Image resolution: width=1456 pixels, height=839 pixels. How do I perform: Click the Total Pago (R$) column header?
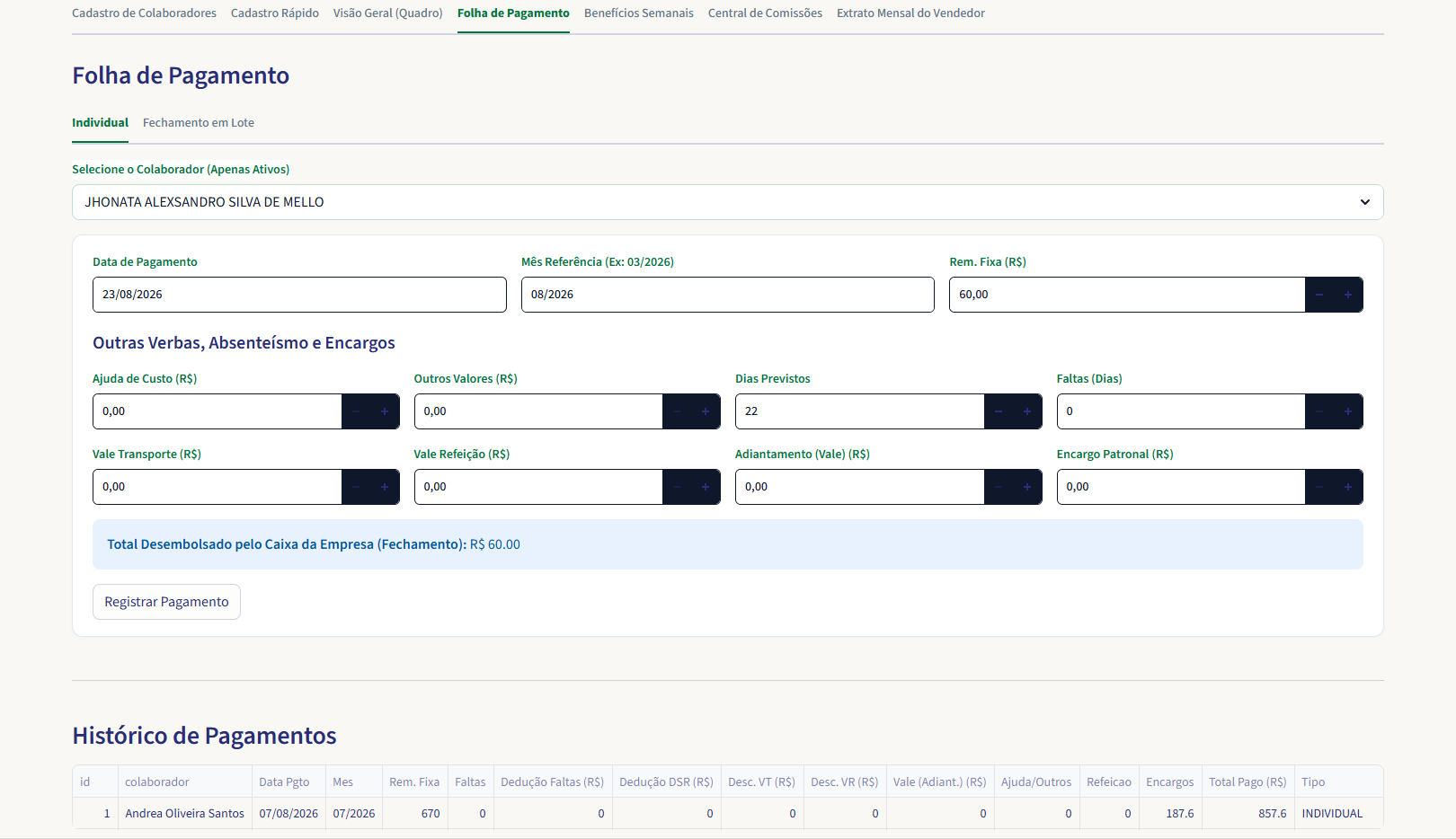pos(1247,782)
